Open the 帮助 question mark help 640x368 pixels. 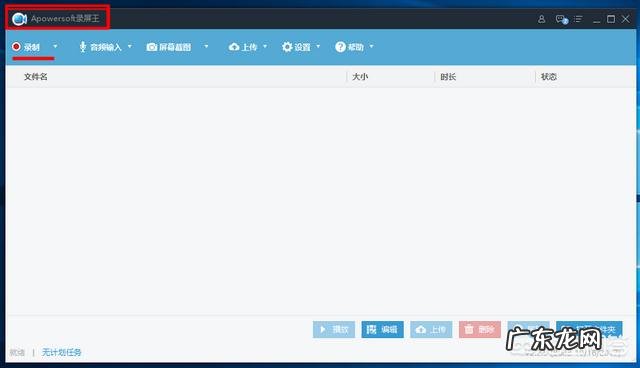tap(349, 47)
